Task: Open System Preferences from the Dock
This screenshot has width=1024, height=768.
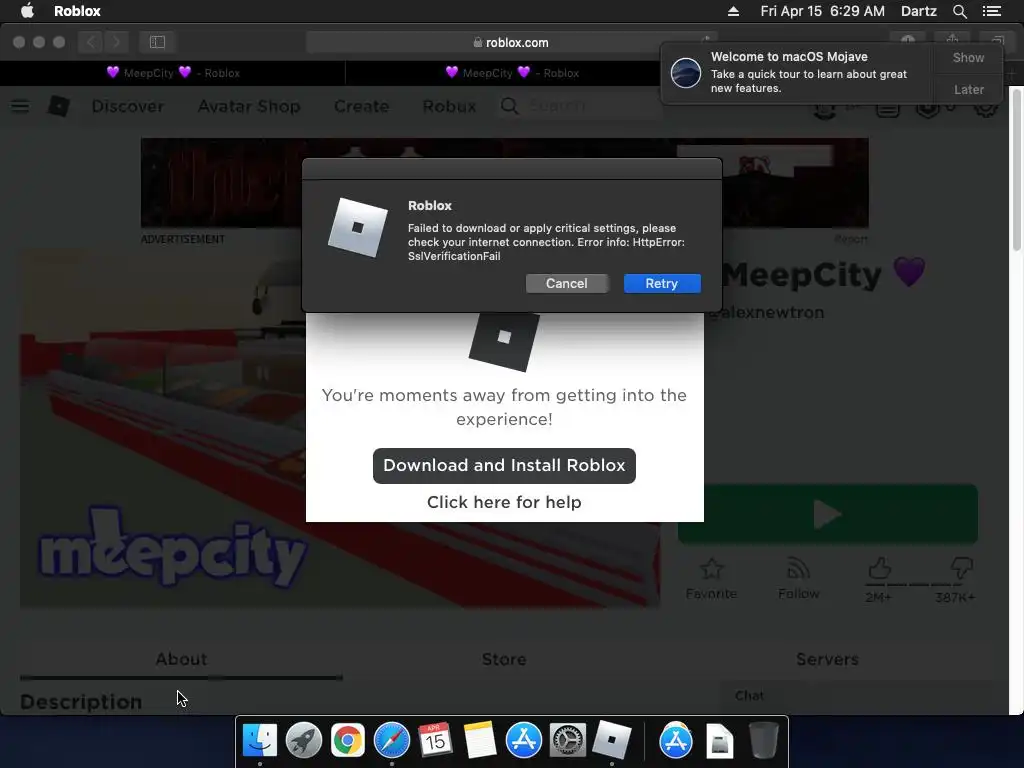Action: (568, 741)
